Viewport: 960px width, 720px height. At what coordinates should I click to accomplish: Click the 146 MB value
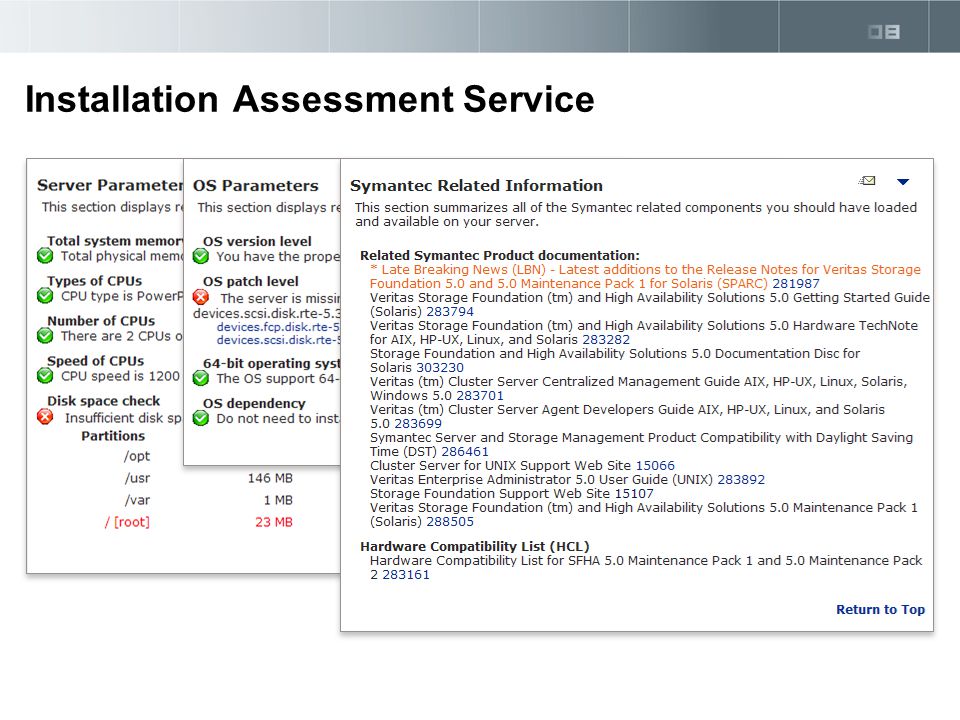[x=270, y=478]
